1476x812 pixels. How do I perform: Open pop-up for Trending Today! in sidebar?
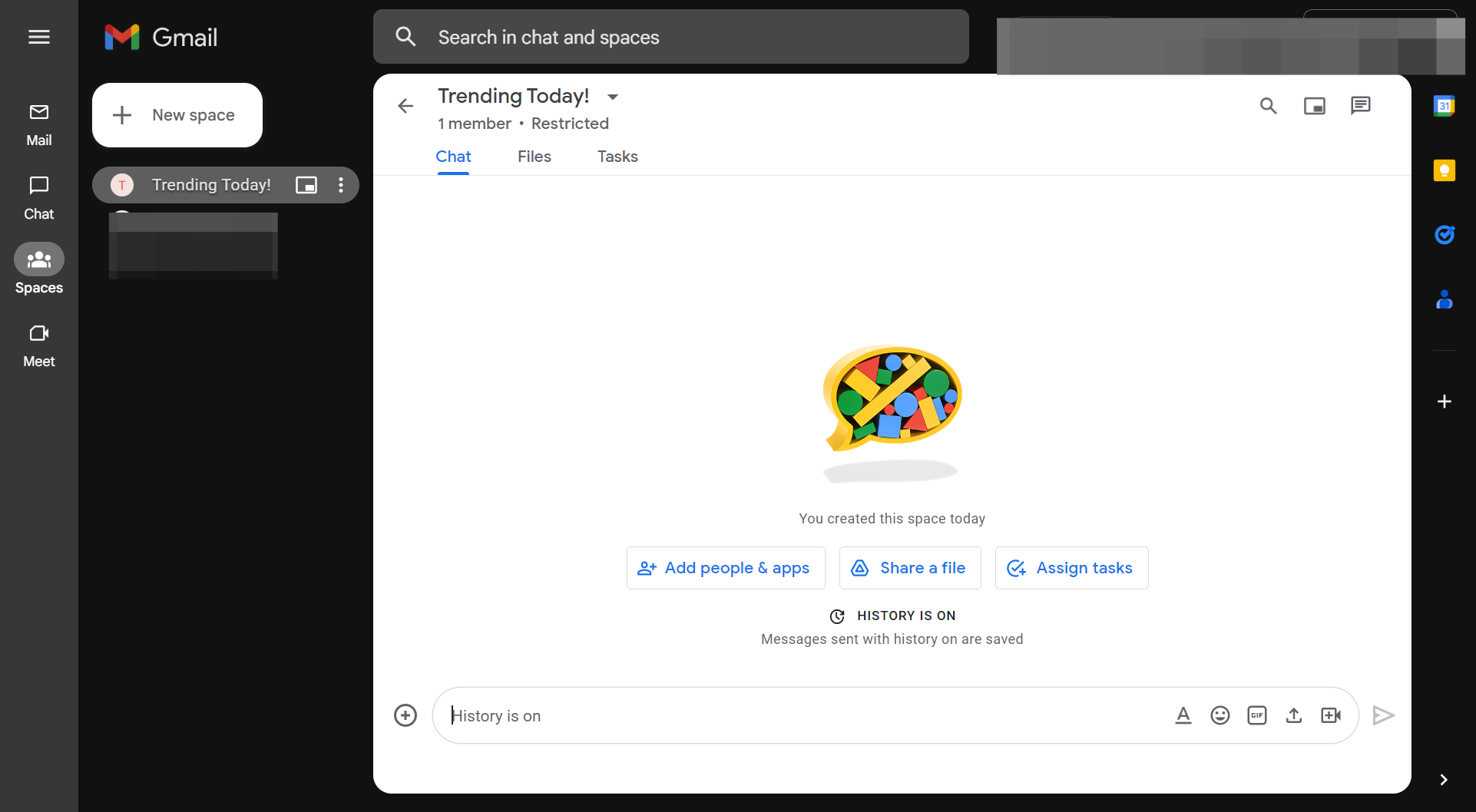(x=306, y=185)
